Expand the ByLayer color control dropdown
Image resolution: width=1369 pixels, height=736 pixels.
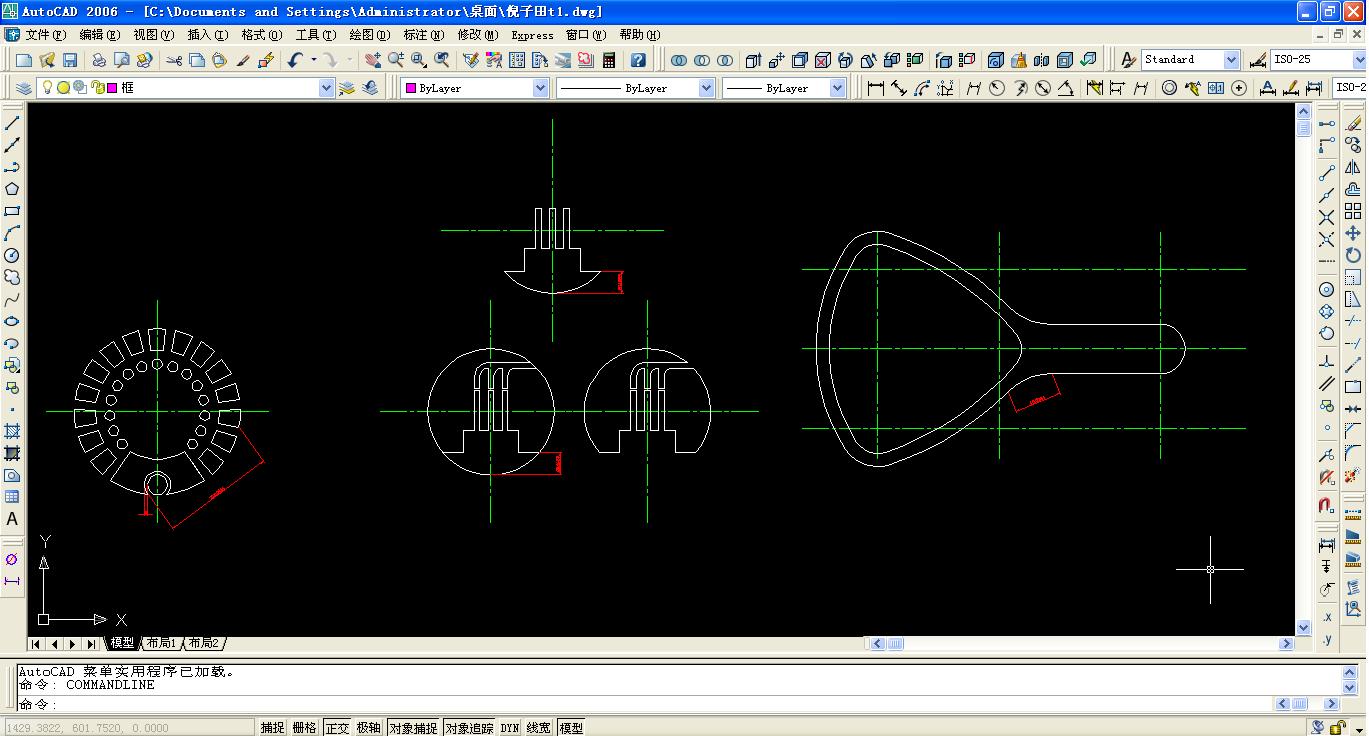540,88
